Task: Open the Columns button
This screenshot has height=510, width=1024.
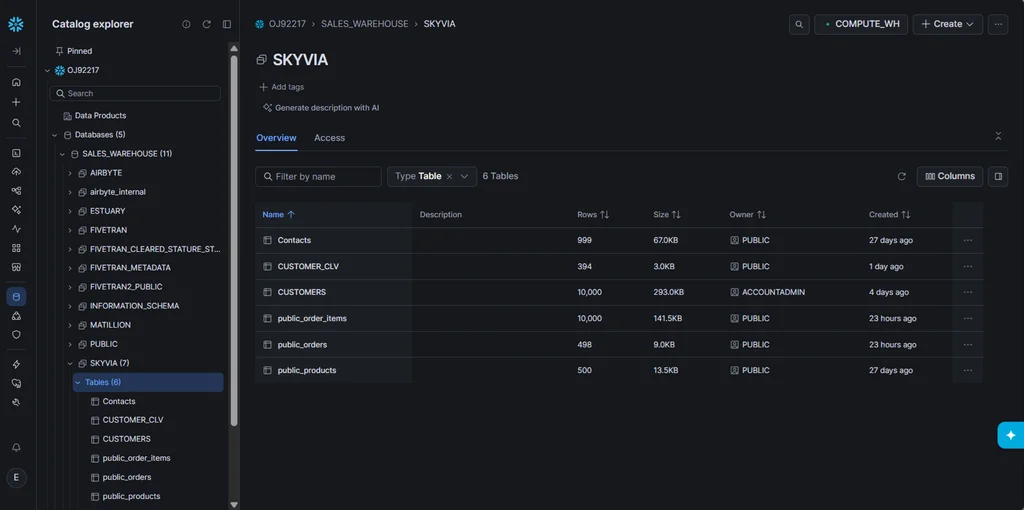Action: [950, 176]
